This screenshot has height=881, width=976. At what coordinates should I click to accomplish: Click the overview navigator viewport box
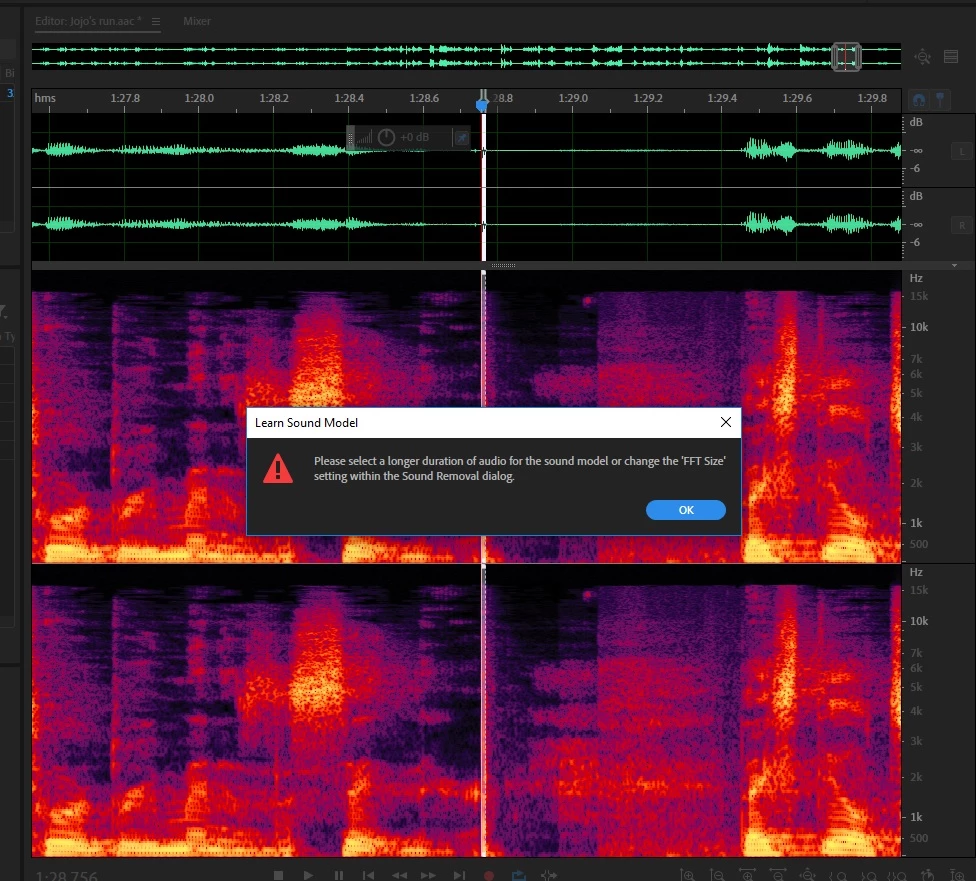[x=847, y=57]
